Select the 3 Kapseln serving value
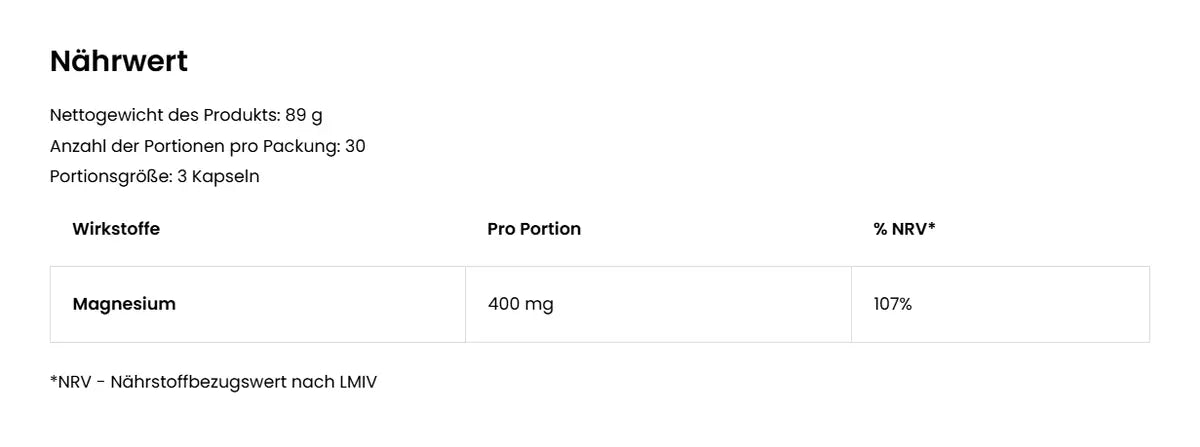The width and height of the screenshot is (1200, 447). (218, 177)
